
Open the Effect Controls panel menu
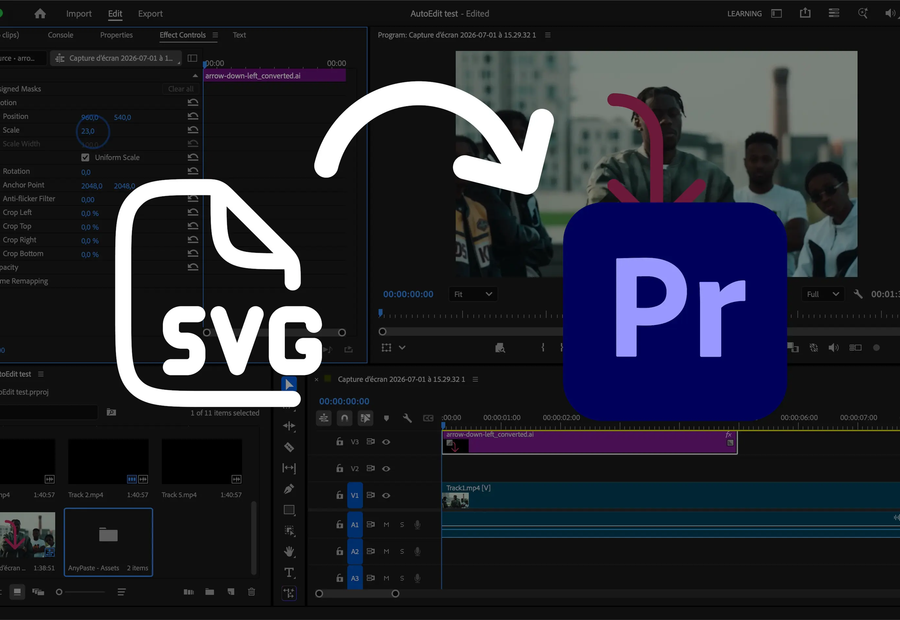pos(215,35)
